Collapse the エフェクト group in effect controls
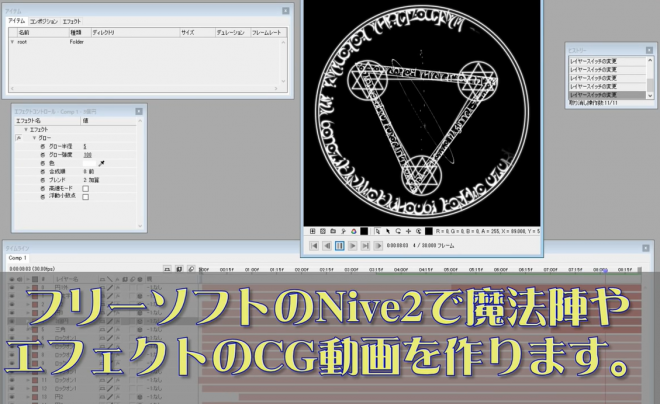The width and height of the screenshot is (660, 404). click(27, 129)
